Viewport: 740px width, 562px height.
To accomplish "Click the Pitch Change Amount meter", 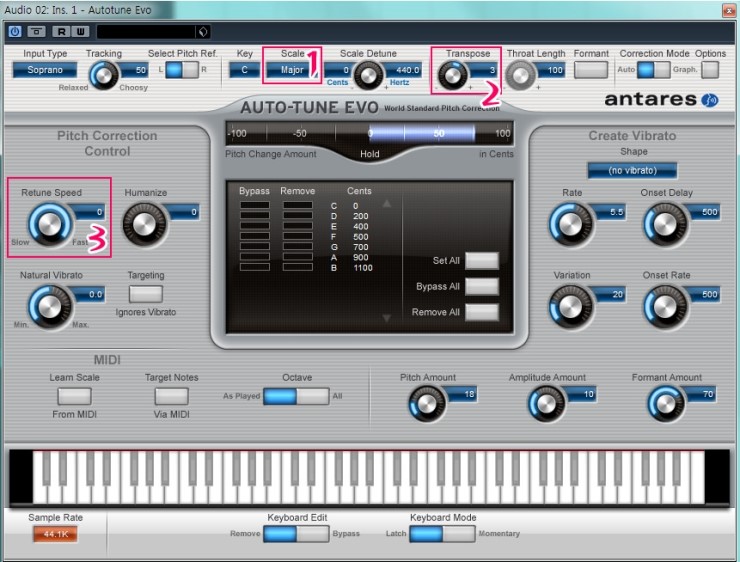I will pyautogui.click(x=370, y=133).
